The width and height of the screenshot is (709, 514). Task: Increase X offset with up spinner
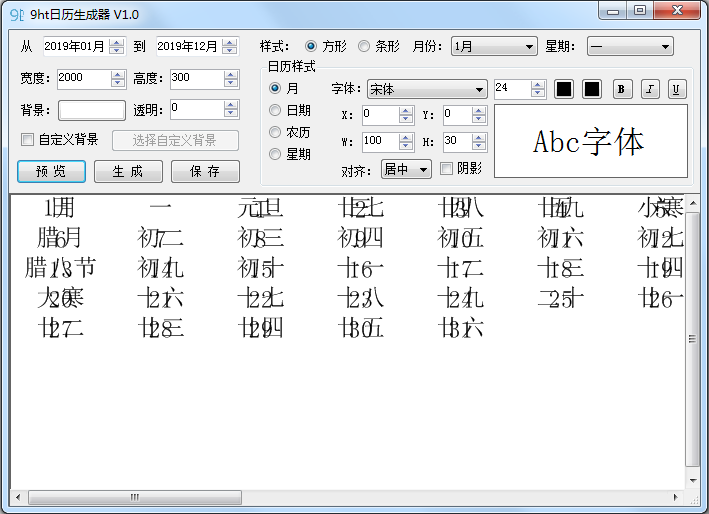(x=406, y=111)
